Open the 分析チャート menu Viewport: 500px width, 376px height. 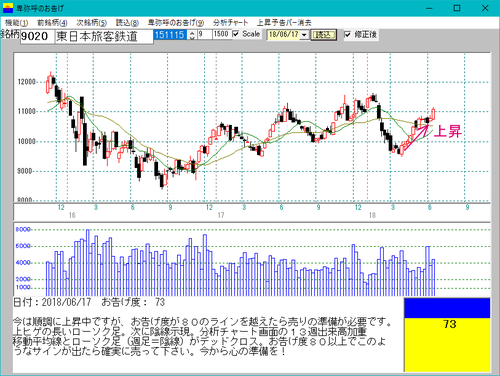(x=230, y=23)
